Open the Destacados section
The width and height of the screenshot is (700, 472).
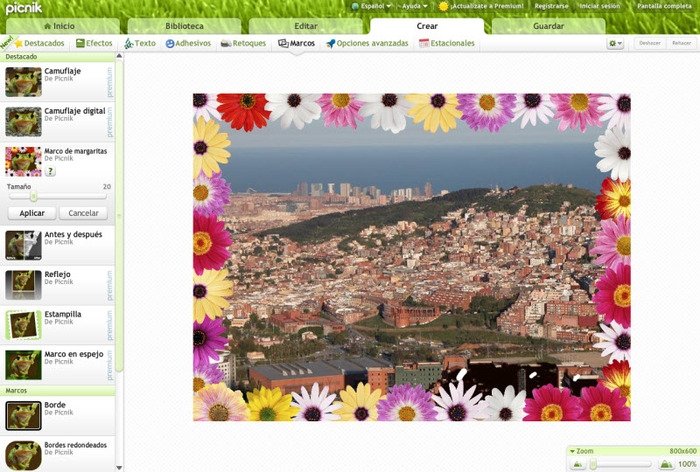[39, 43]
